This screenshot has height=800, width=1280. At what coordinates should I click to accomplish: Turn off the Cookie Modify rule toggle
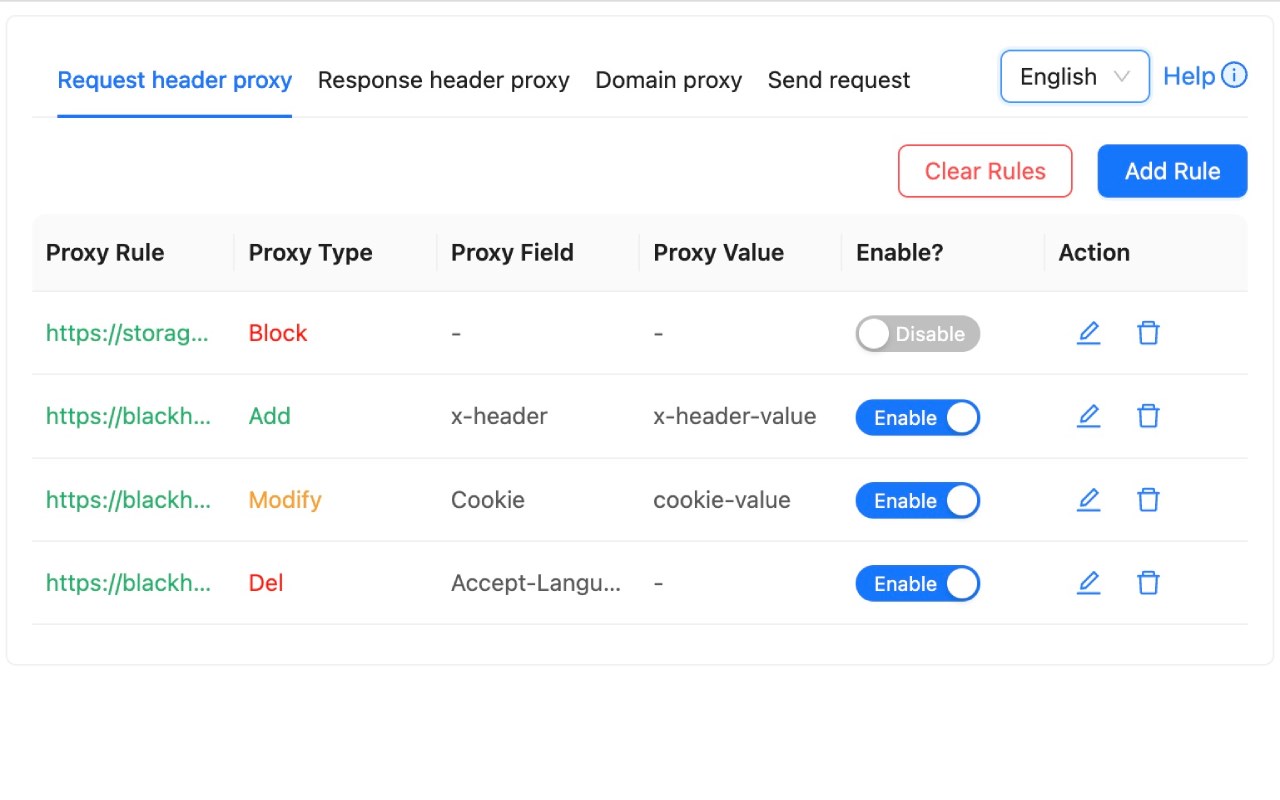917,501
